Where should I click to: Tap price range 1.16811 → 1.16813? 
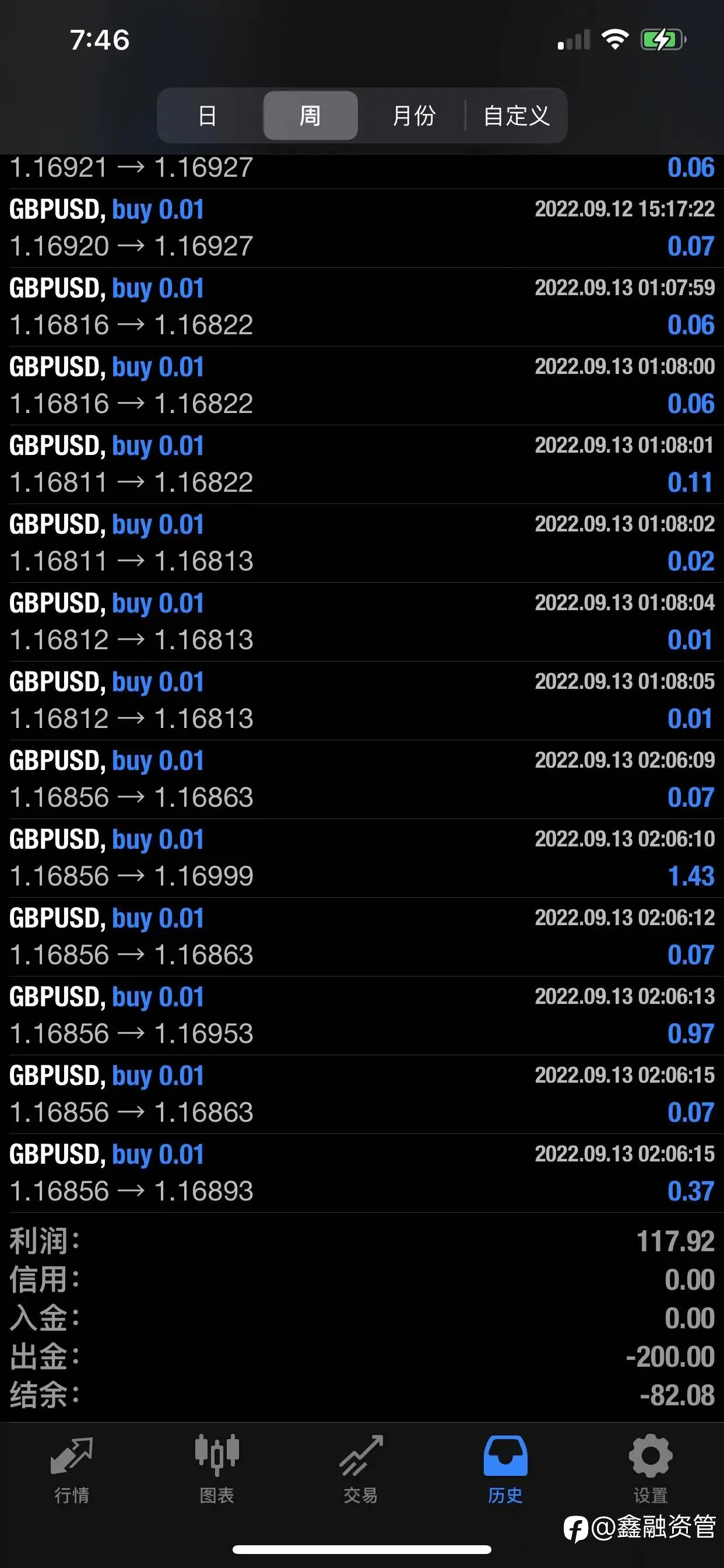click(131, 561)
